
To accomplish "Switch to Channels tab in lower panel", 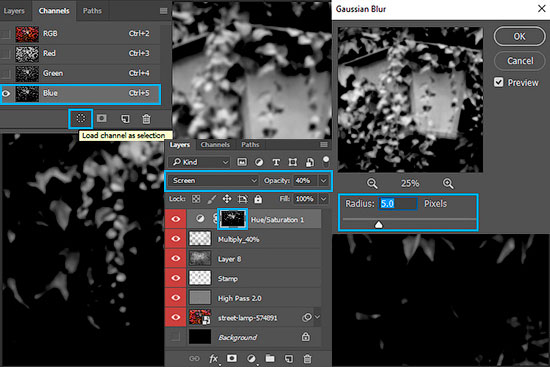I will pos(215,145).
